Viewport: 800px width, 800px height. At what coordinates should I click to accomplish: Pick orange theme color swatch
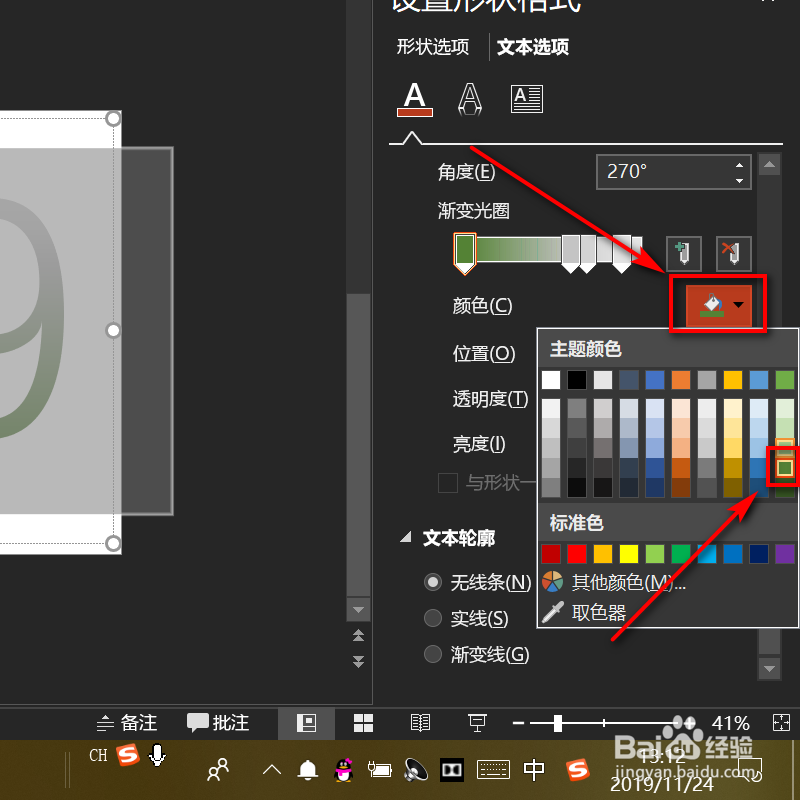[x=681, y=380]
